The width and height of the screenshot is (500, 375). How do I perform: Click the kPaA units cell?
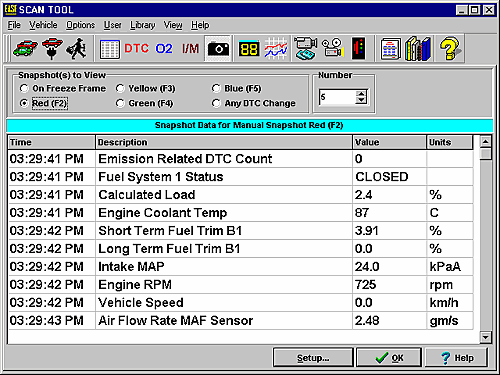[450, 267]
